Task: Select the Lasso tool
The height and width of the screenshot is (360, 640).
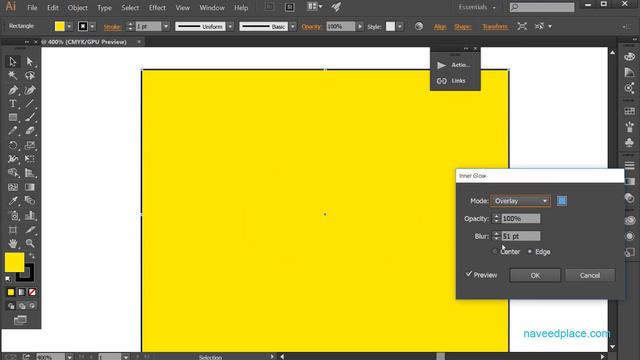Action: (x=29, y=76)
